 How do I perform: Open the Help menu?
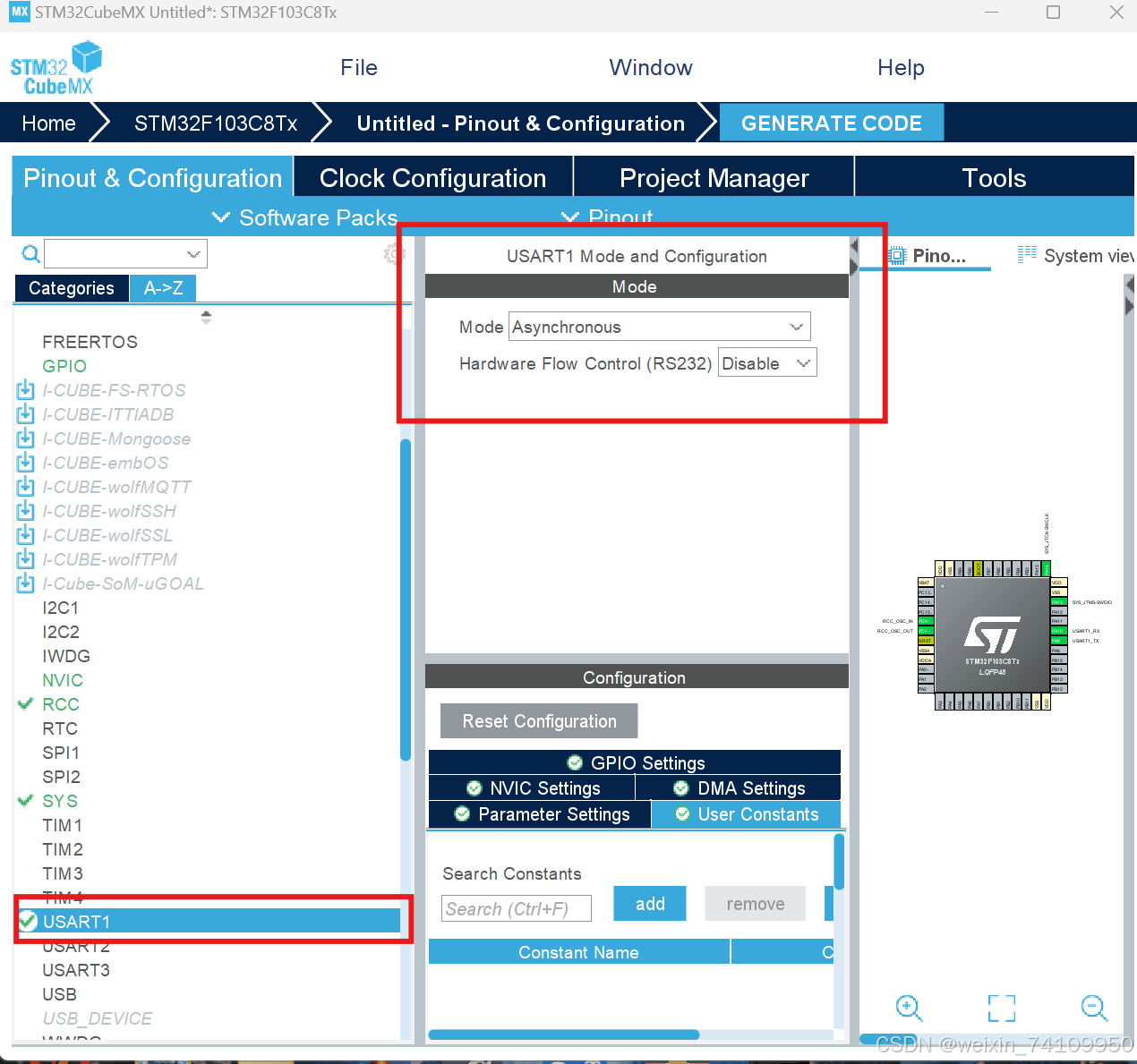pyautogui.click(x=901, y=68)
